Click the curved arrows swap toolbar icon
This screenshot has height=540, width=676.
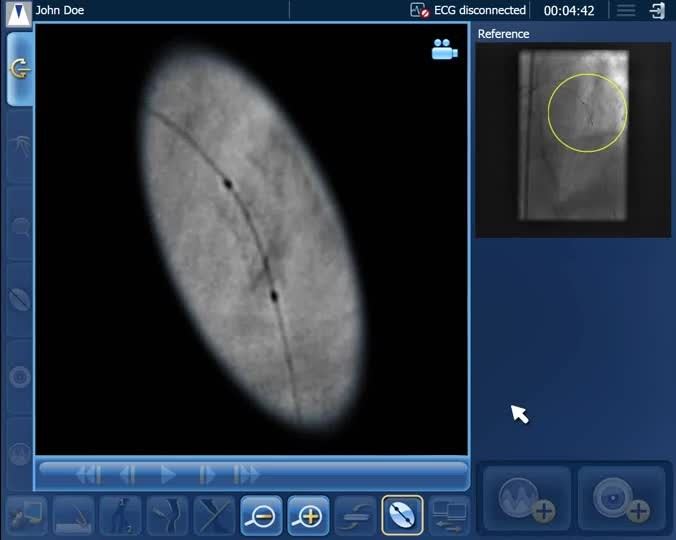tap(355, 515)
